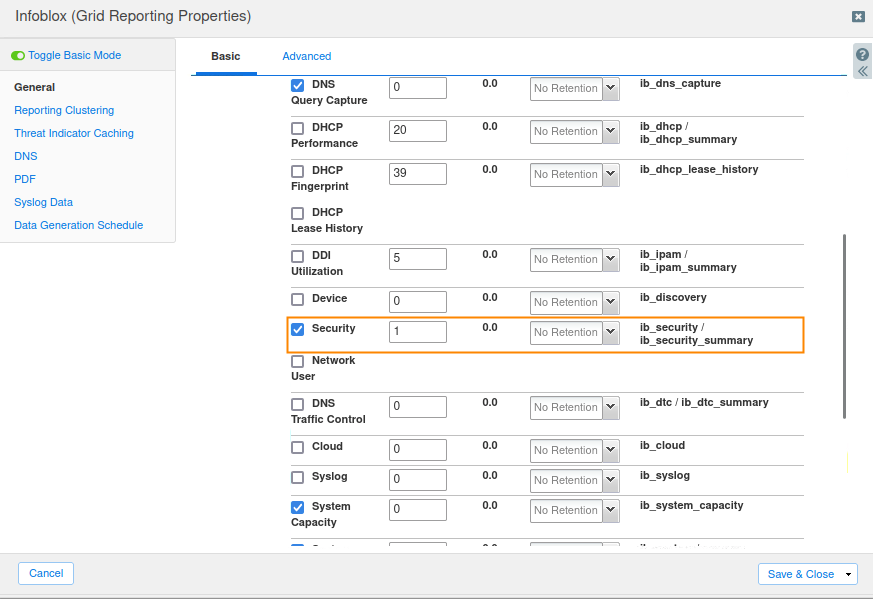Open the Syslog Data section

click(43, 202)
